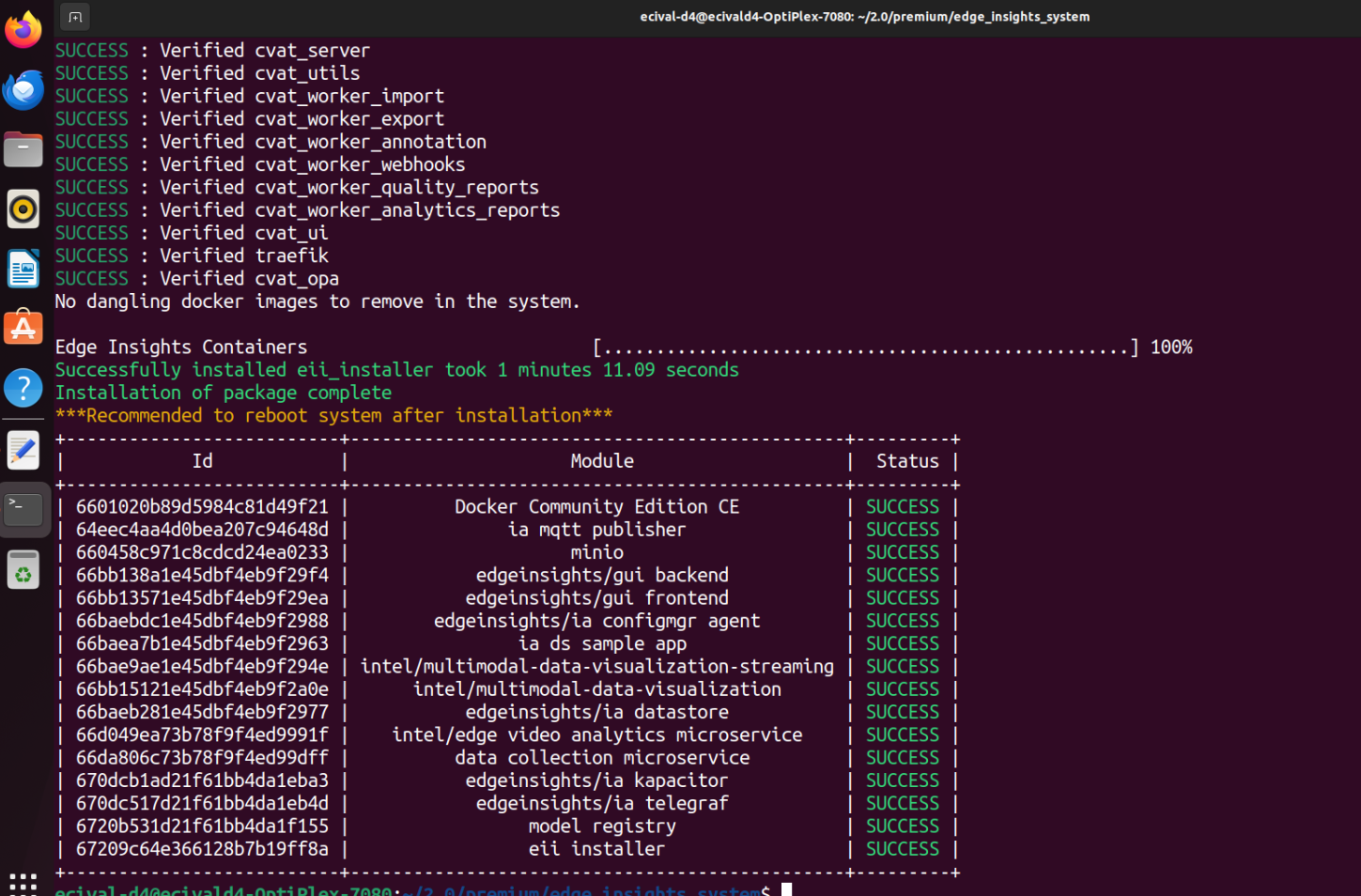Click SUCCESS status for model registry row
The image size is (1361, 896).
click(902, 826)
